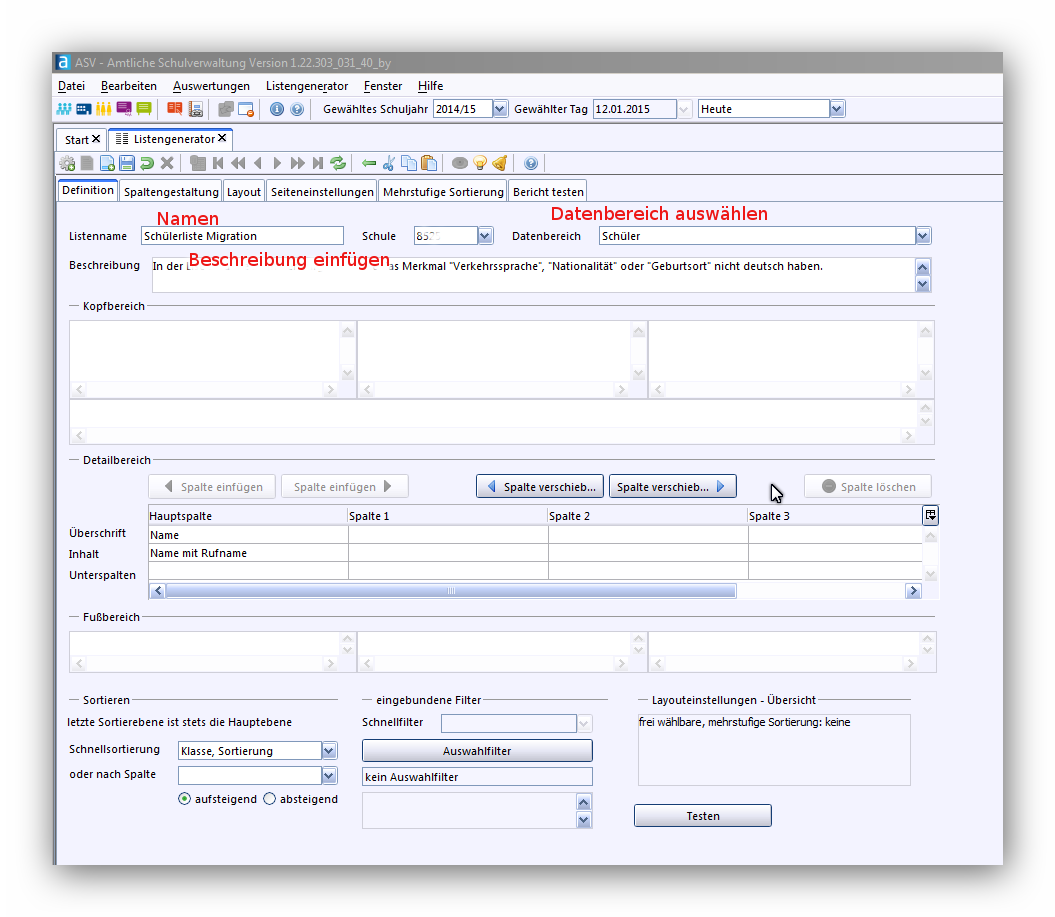
Task: Click the blue calendar-grid toolbar icon
Action: [83, 108]
